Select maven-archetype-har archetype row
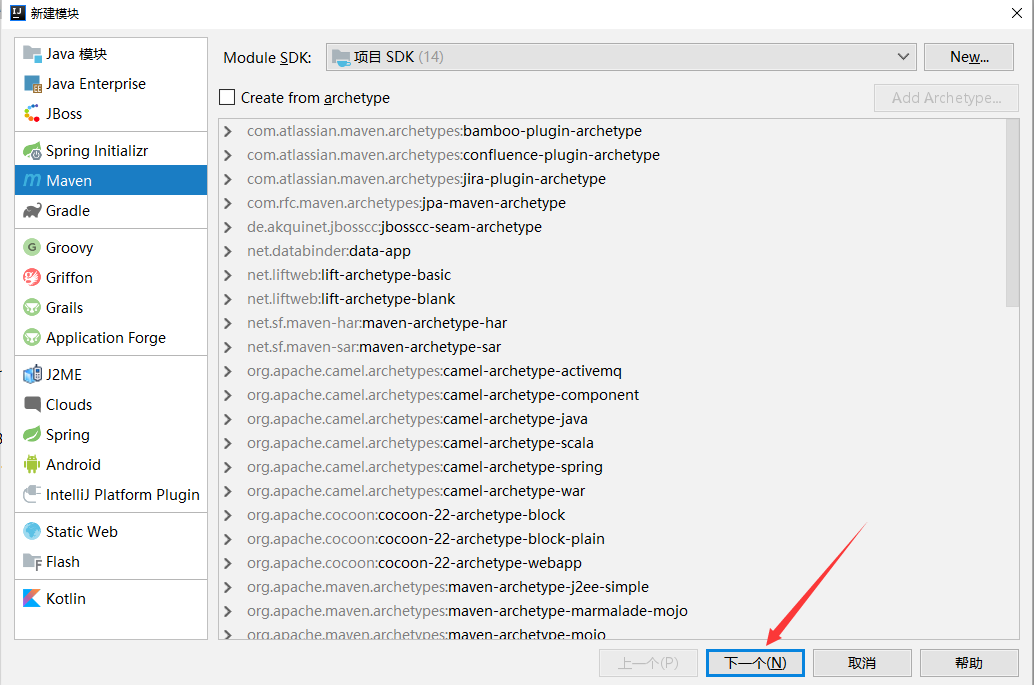Viewport: 1034px width, 685px height. click(x=612, y=323)
